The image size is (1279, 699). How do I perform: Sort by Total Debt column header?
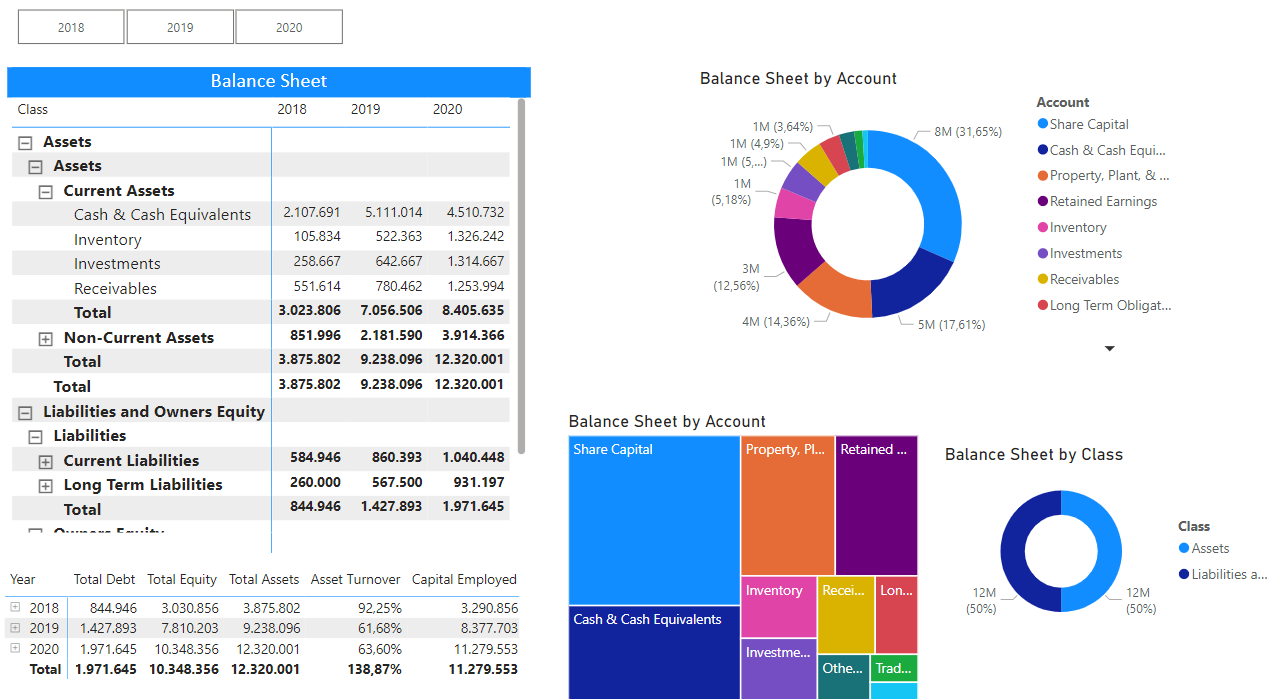pos(105,579)
